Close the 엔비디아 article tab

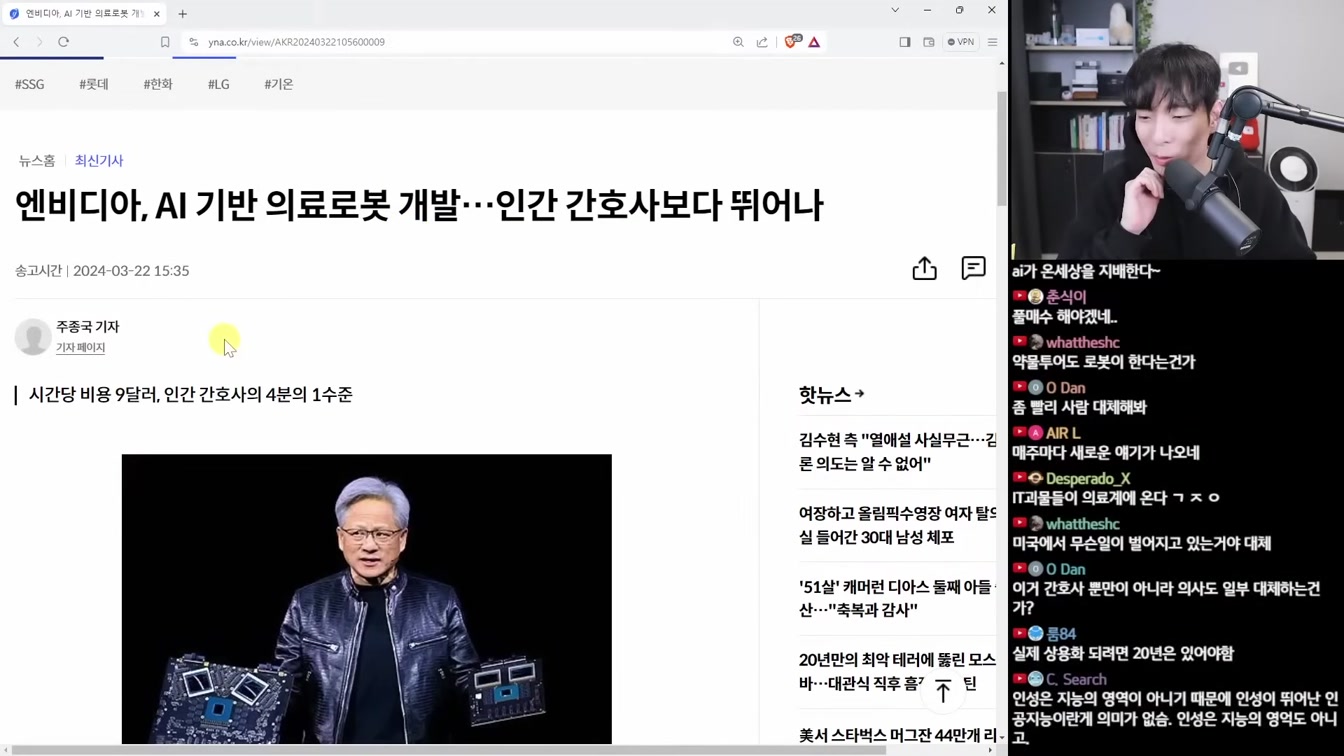tap(157, 14)
